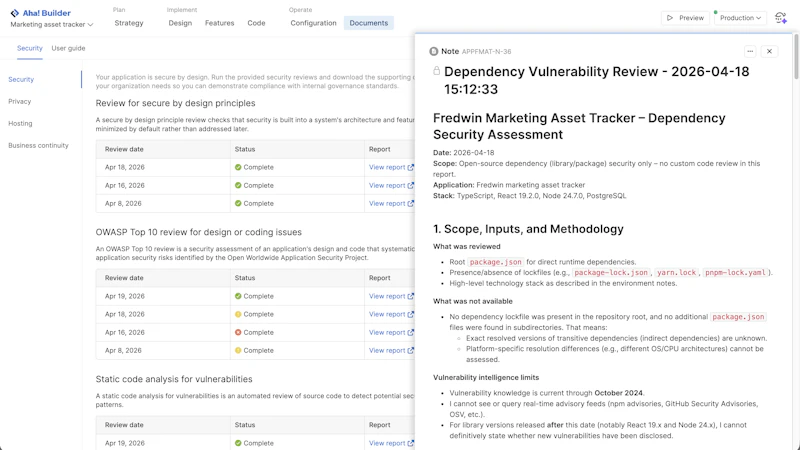The image size is (800, 450).
Task: Click the note reference APPFMAT-N-36
Action: pyautogui.click(x=486, y=52)
